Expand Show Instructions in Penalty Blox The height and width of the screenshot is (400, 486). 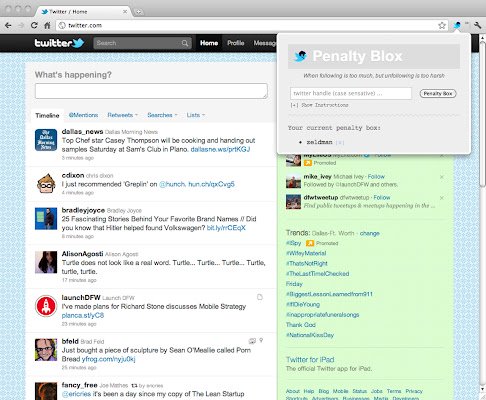tap(319, 105)
